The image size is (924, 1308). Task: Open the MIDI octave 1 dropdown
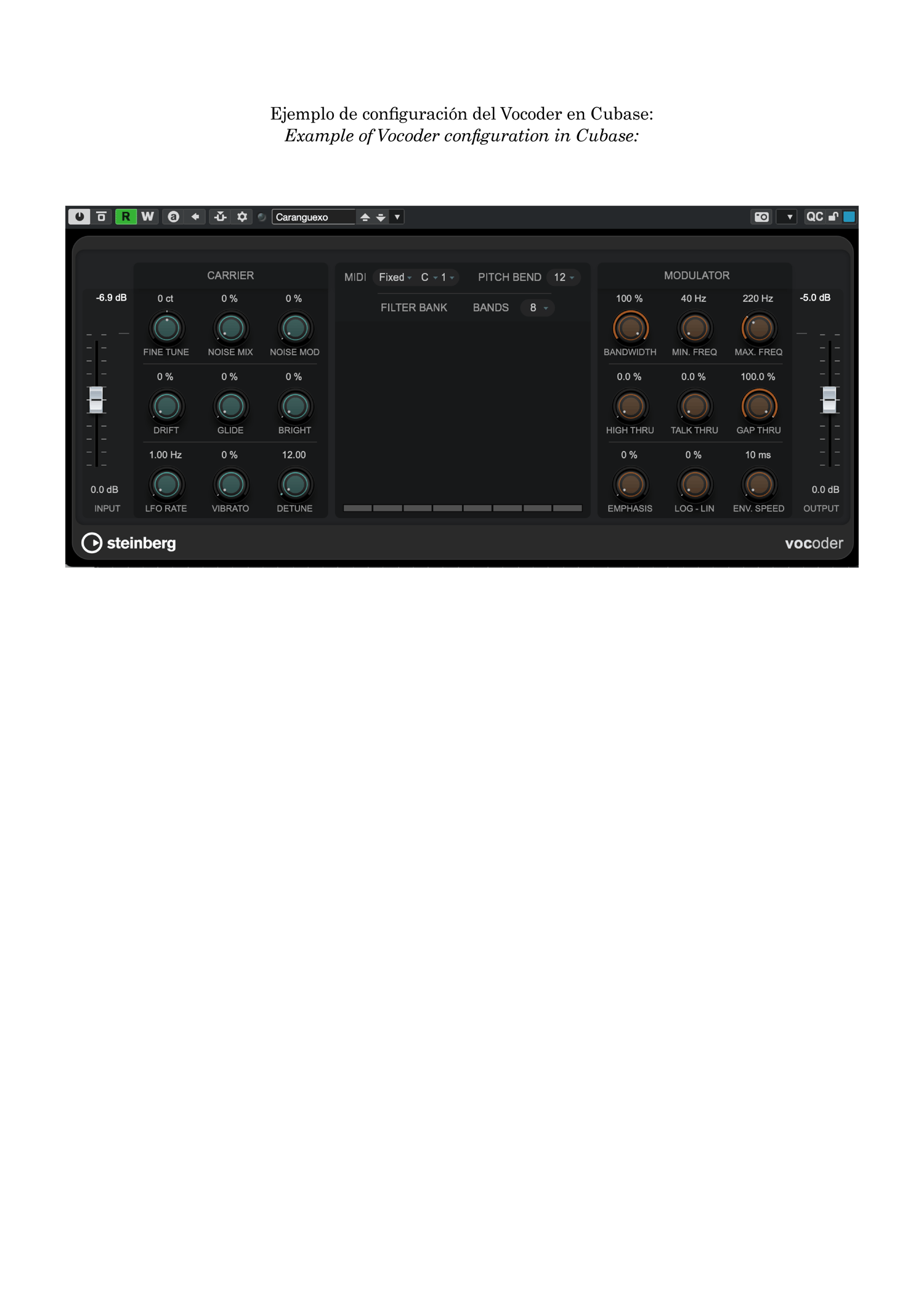(448, 277)
